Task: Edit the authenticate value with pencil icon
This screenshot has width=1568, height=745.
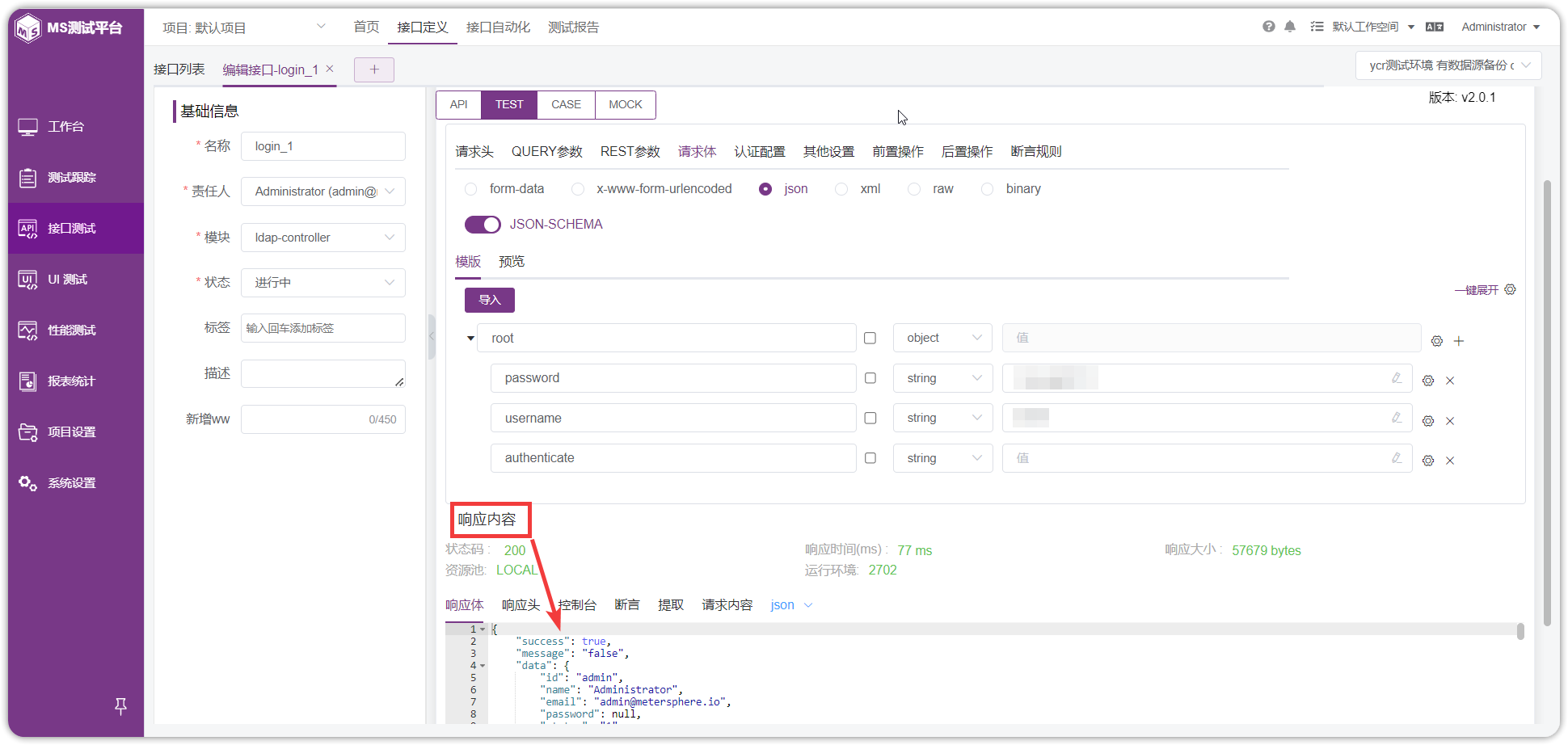Action: tap(1397, 458)
